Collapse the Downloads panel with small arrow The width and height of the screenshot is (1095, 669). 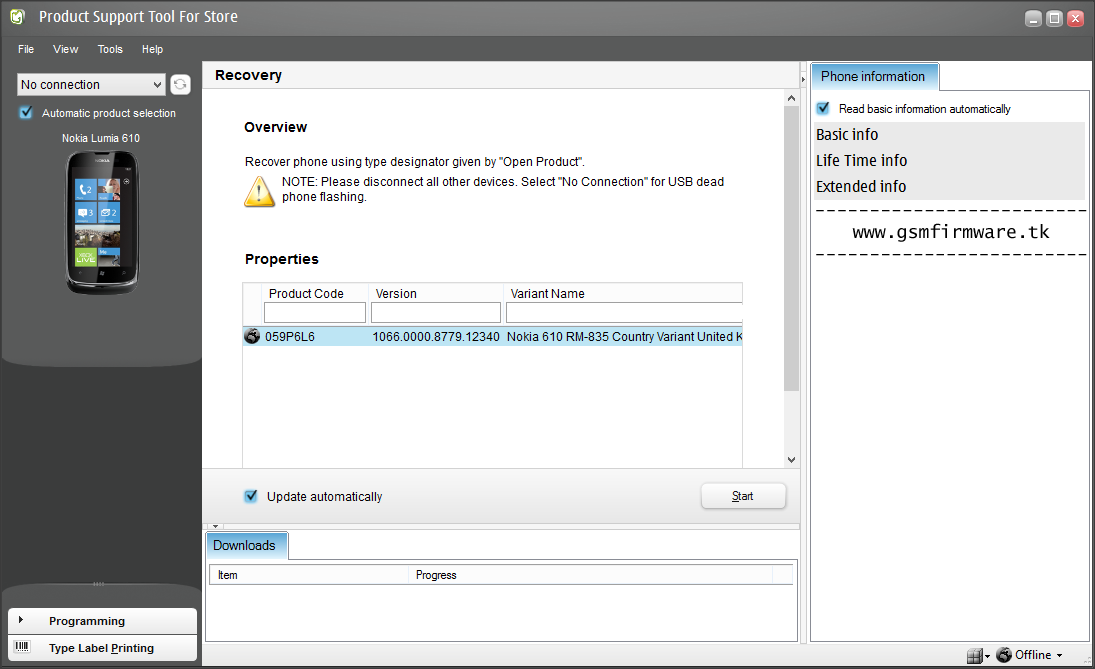click(215, 526)
